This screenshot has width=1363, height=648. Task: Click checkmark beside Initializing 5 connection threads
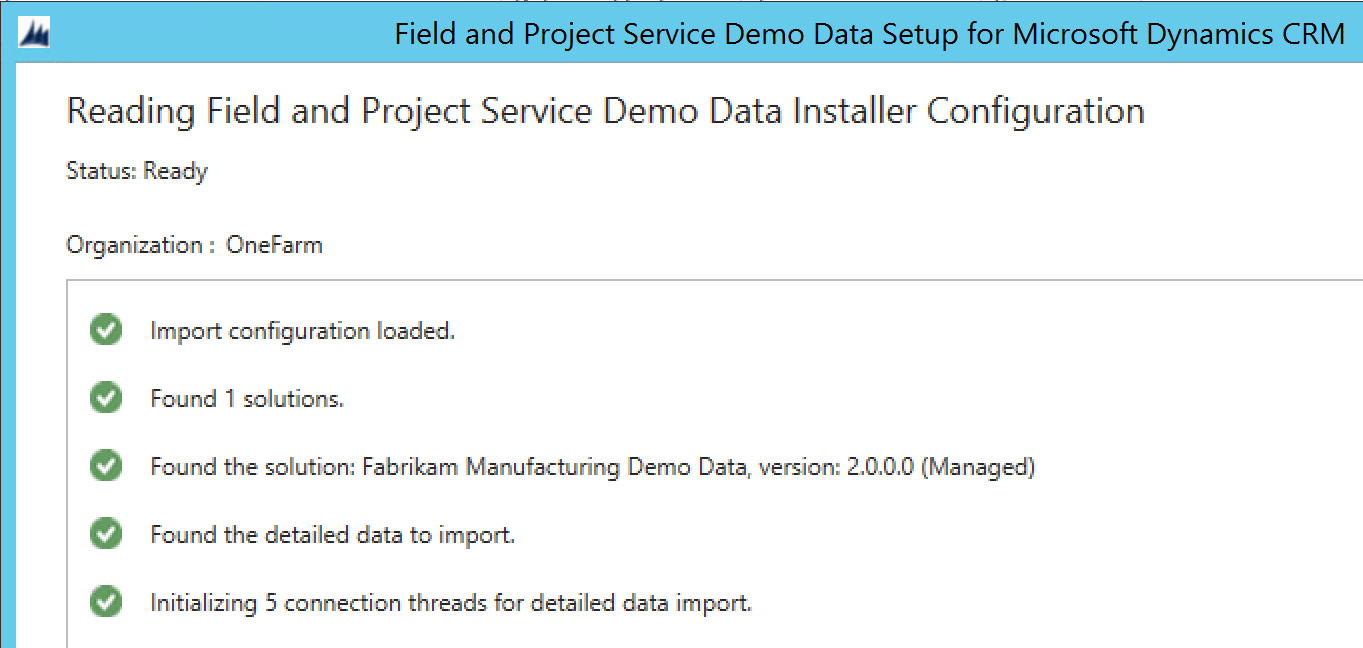click(x=105, y=602)
